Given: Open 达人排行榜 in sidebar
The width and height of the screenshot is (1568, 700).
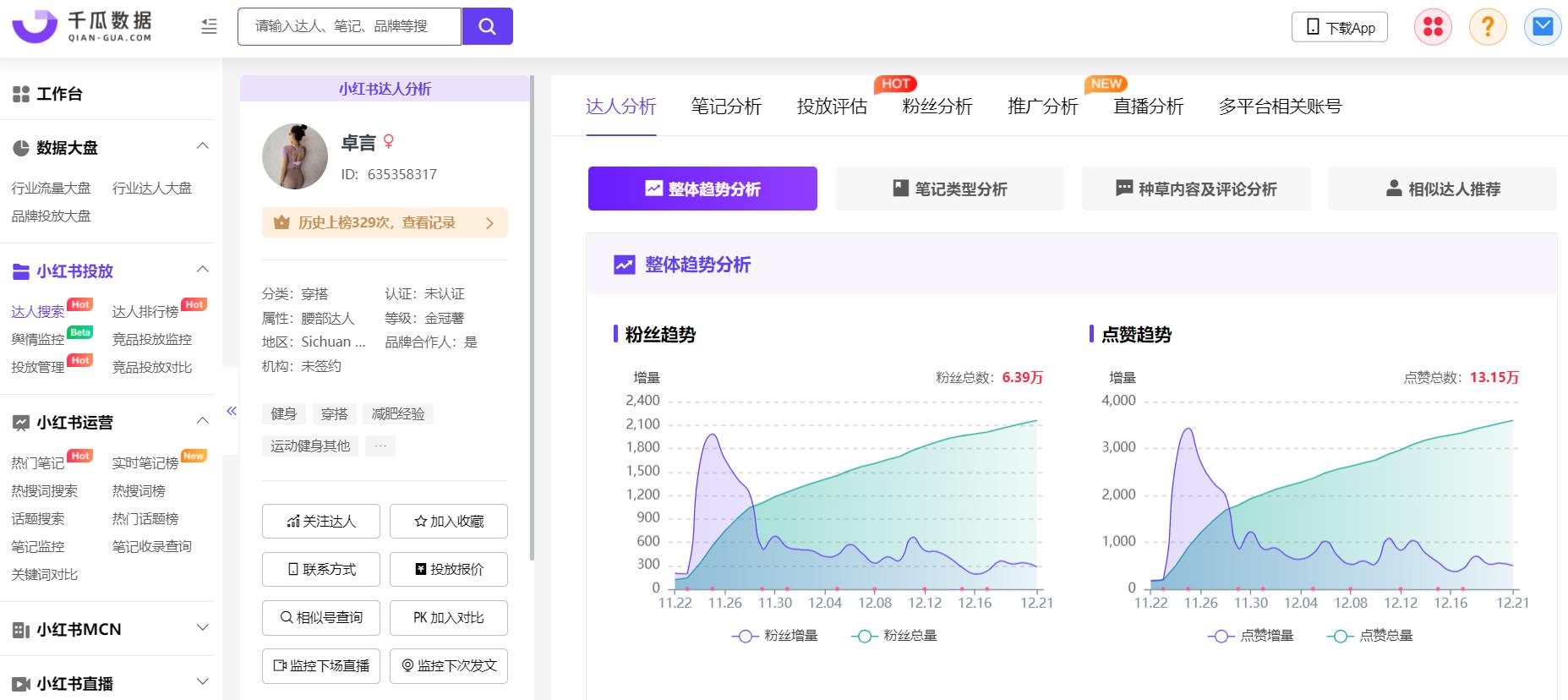Looking at the screenshot, I should coord(145,312).
